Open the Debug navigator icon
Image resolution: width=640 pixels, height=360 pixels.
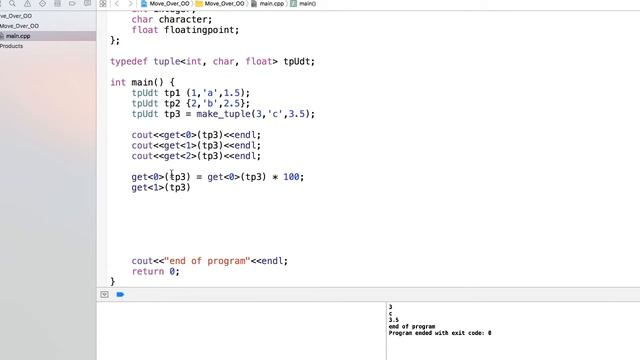[x=58, y=3]
